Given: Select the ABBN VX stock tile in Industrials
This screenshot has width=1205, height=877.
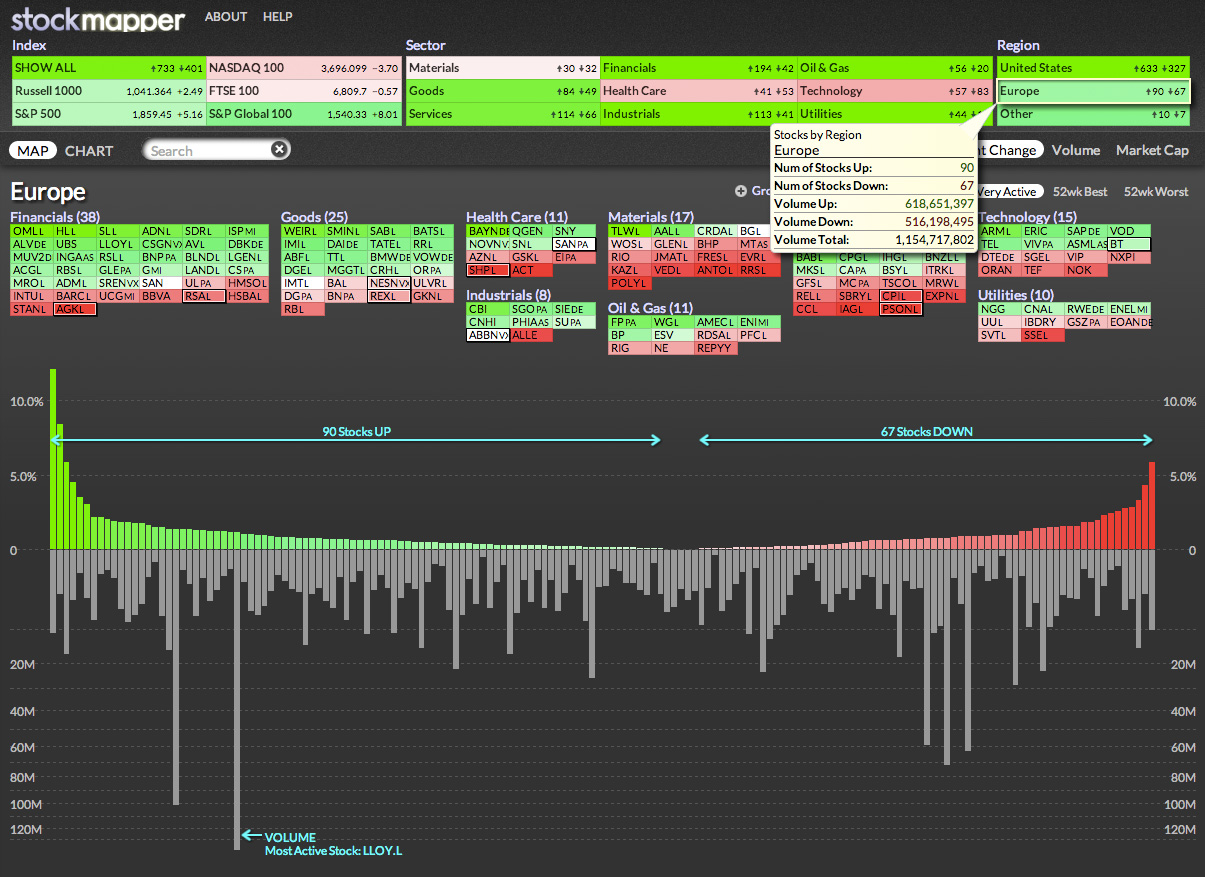Looking at the screenshot, I should [x=488, y=335].
